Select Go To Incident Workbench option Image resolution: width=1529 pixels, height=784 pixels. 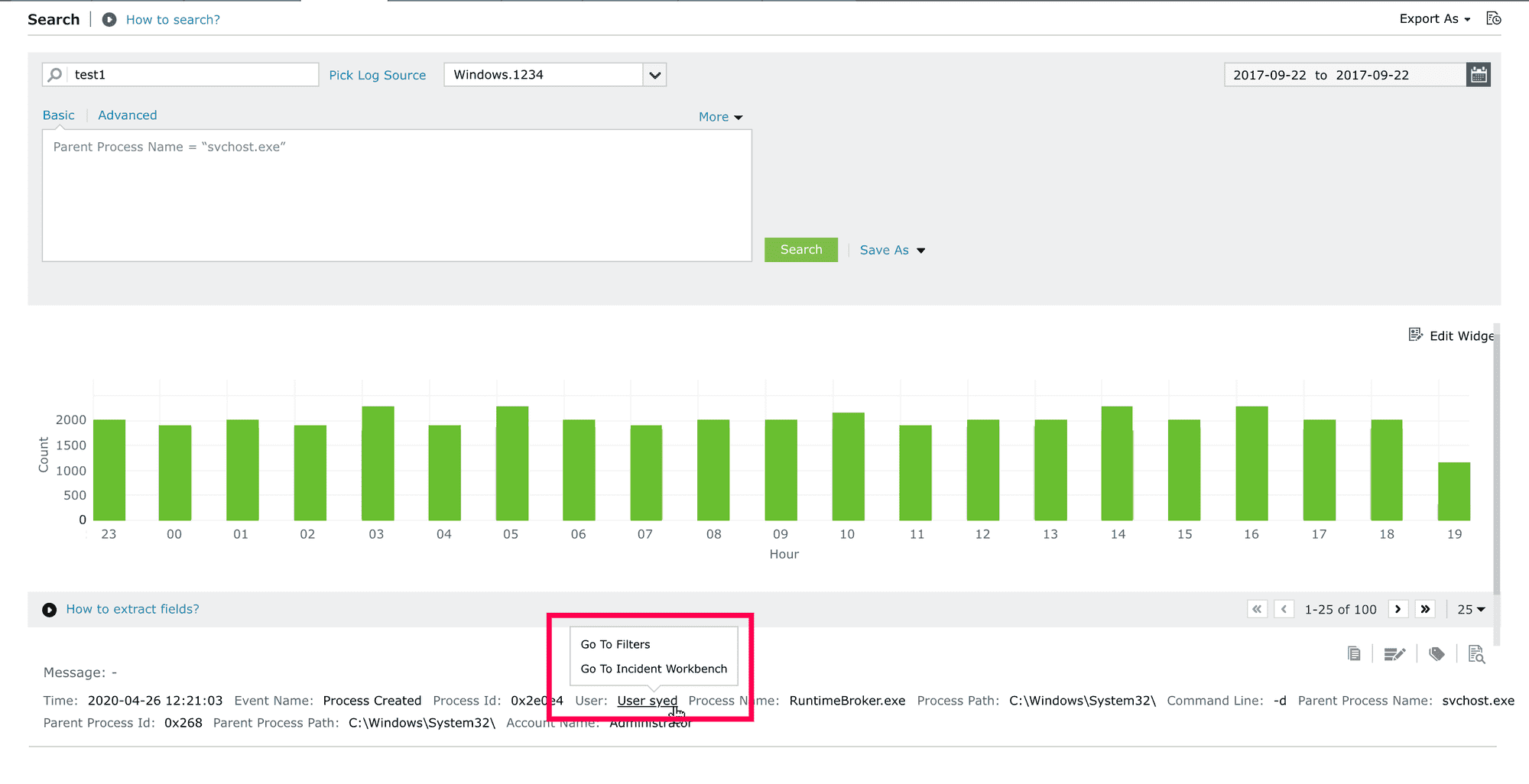(x=654, y=669)
